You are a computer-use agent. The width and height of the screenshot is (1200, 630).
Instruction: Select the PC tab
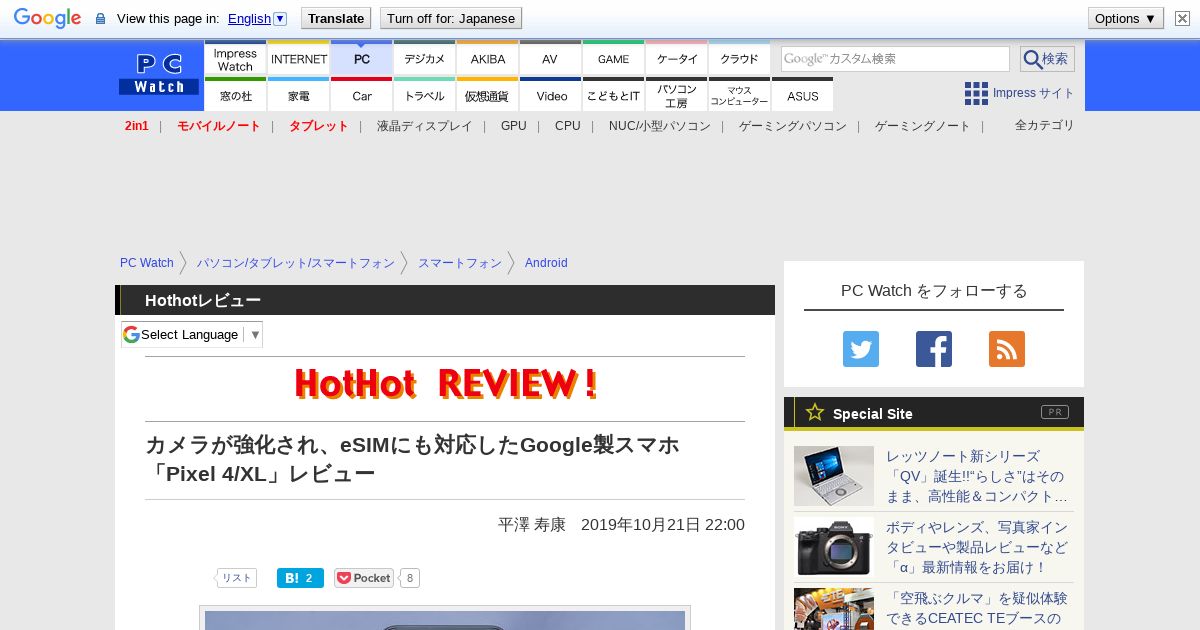tap(362, 59)
